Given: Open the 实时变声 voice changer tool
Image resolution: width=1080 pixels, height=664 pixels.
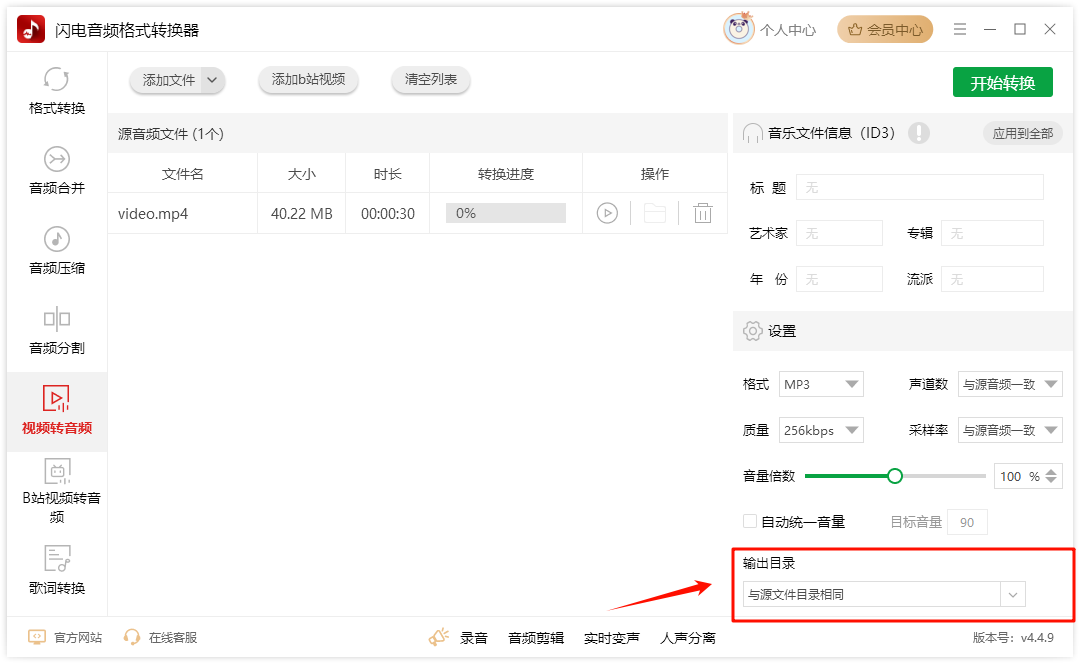Looking at the screenshot, I should pos(612,639).
